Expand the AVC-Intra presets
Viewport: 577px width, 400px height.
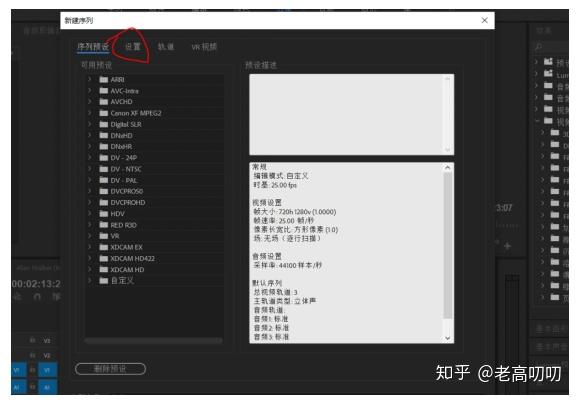tap(89, 90)
